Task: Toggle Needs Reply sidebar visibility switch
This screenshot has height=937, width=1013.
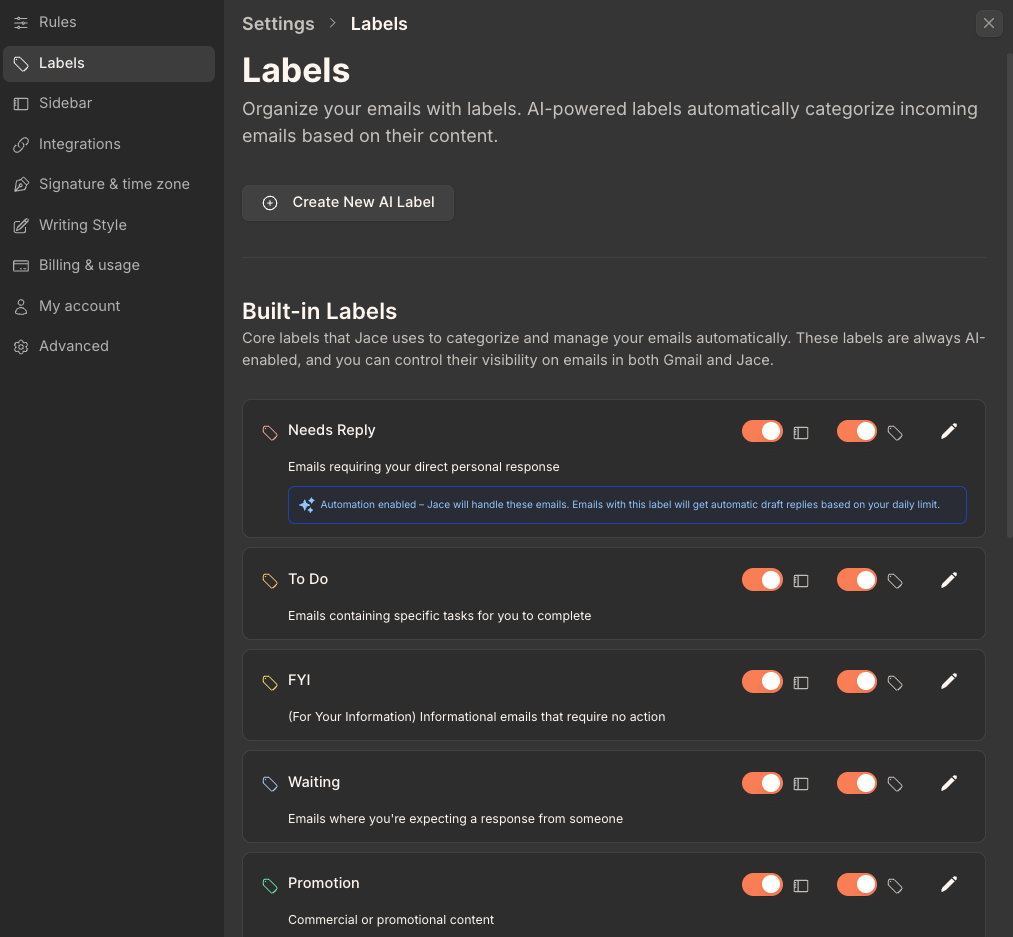Action: [762, 431]
